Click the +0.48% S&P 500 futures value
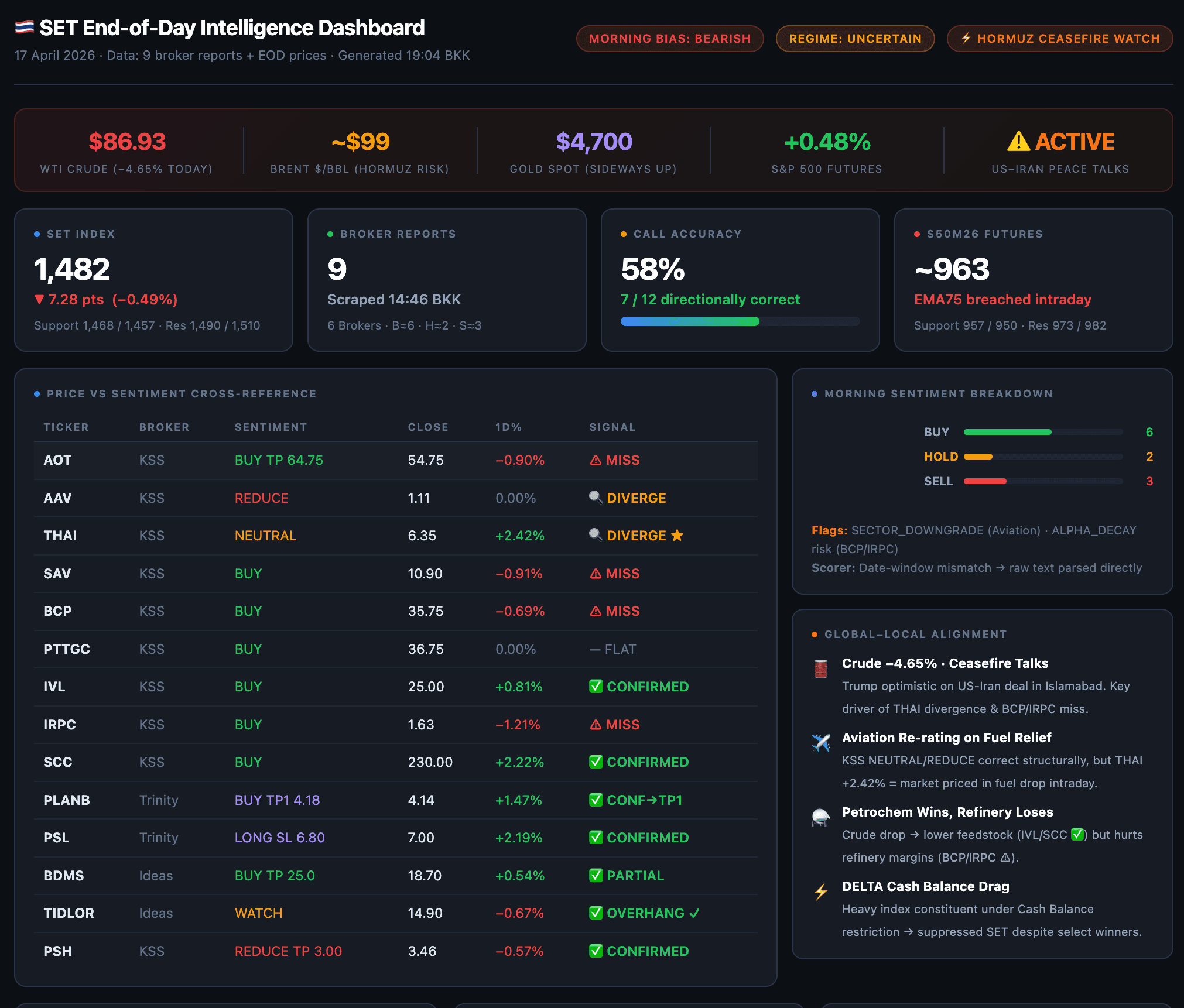 (x=827, y=142)
